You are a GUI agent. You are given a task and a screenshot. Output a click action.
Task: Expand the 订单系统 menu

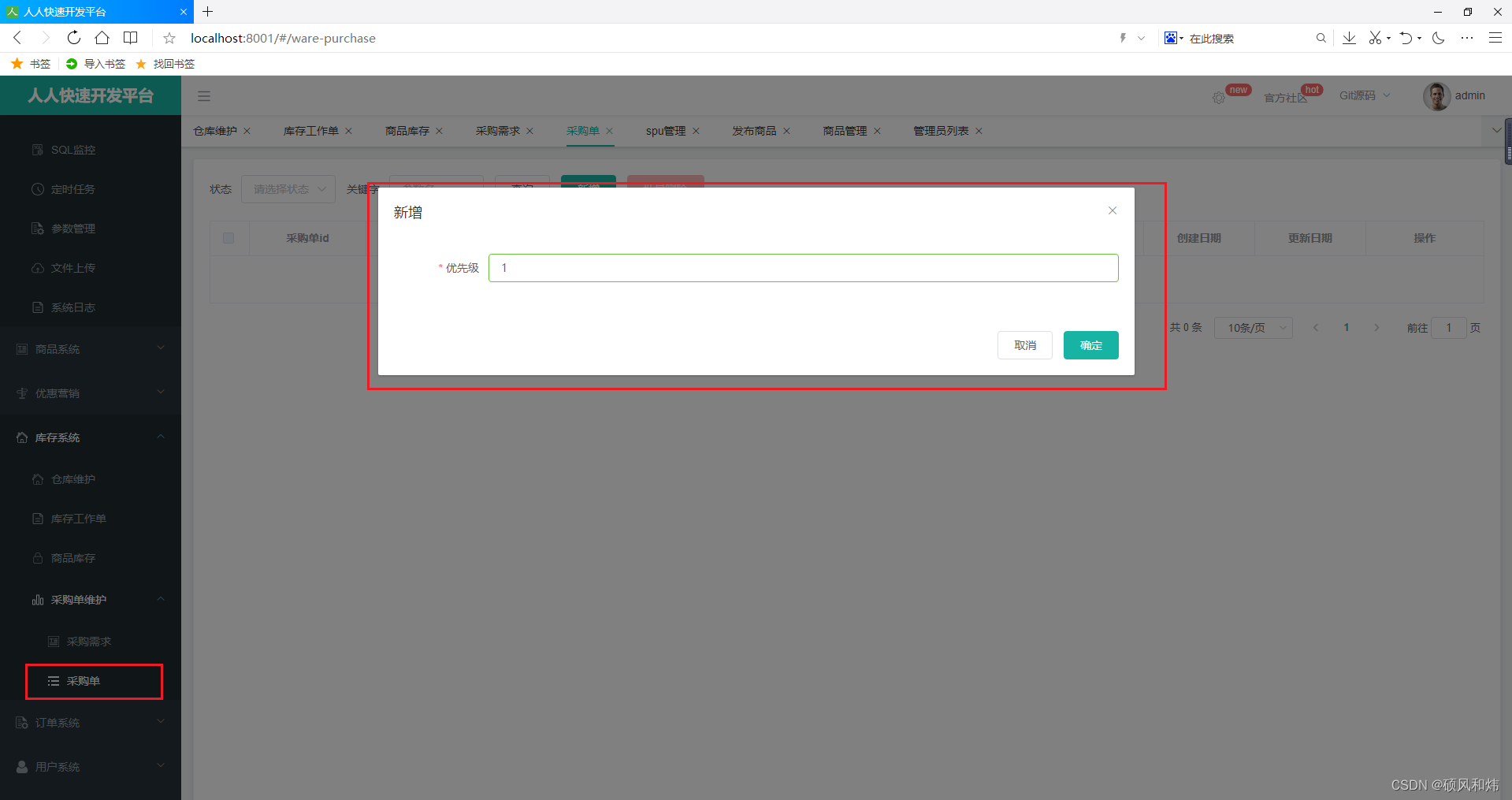[x=91, y=723]
